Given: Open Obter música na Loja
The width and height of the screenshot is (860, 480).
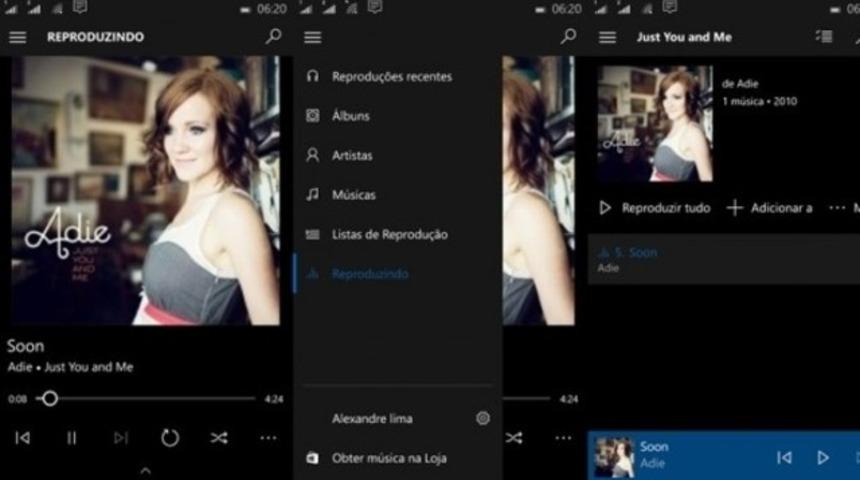Looking at the screenshot, I should point(389,458).
